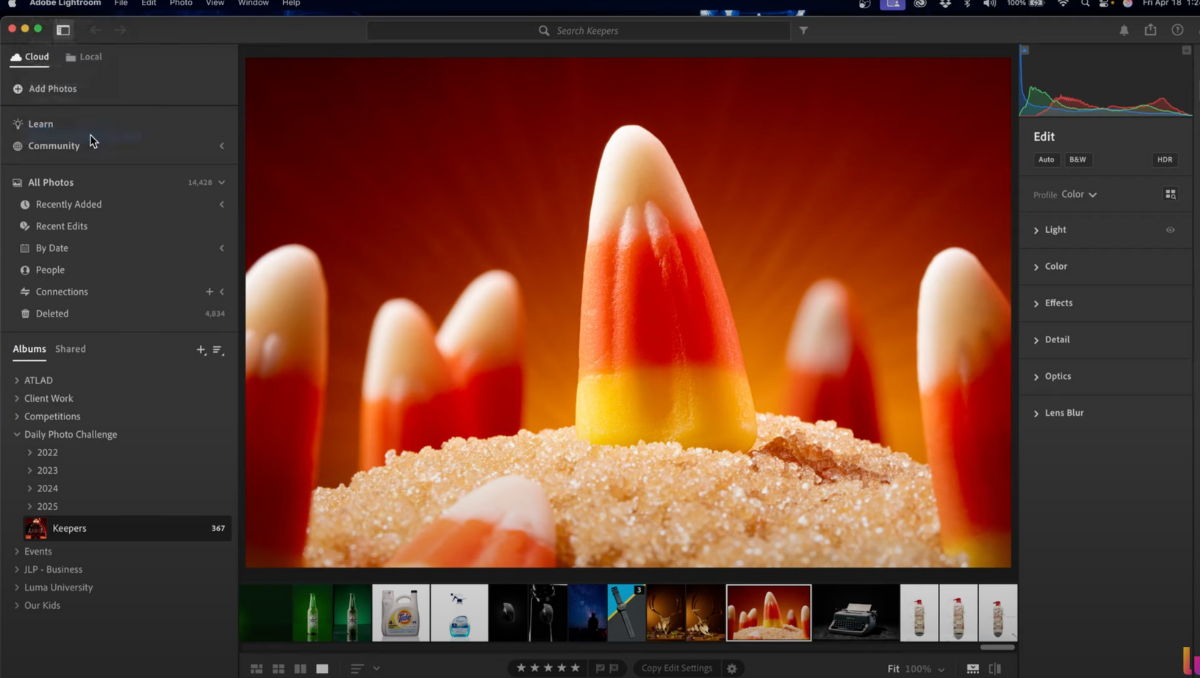Collapse the Daily Photo Challenge folder
The width and height of the screenshot is (1200, 678).
(17, 435)
